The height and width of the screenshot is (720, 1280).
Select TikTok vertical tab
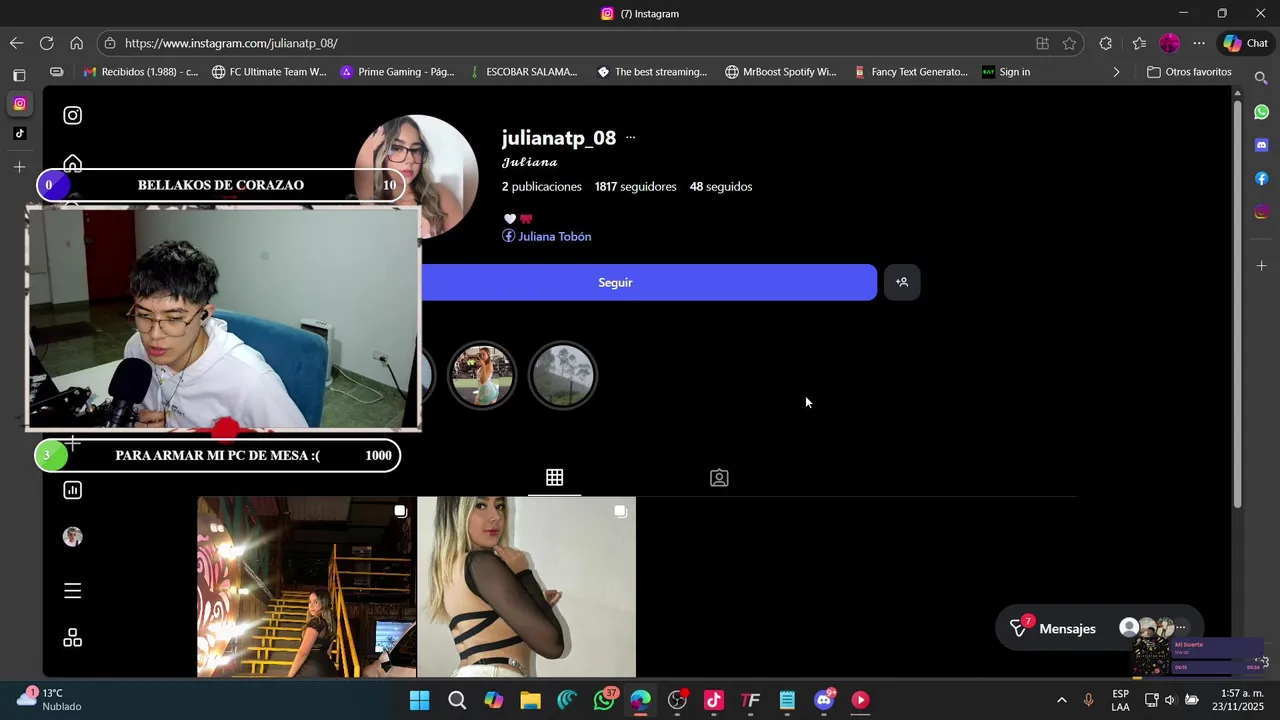pos(19,133)
